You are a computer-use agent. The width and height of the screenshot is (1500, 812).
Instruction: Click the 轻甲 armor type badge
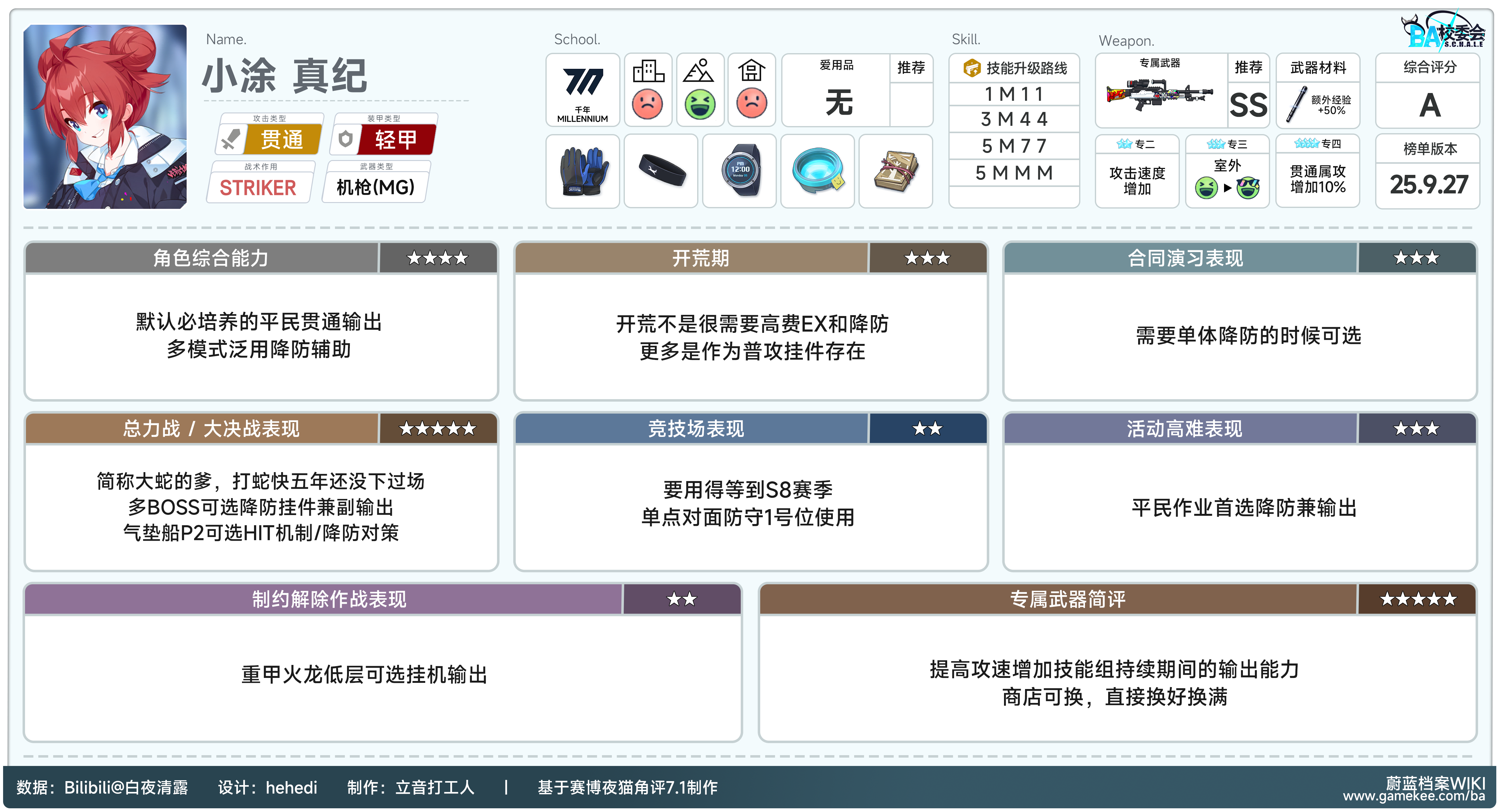396,140
